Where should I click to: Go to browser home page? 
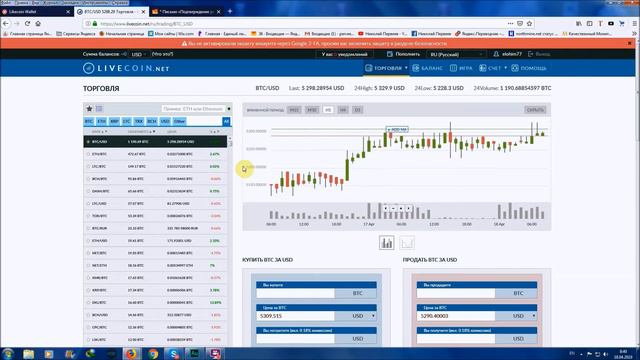[38, 24]
